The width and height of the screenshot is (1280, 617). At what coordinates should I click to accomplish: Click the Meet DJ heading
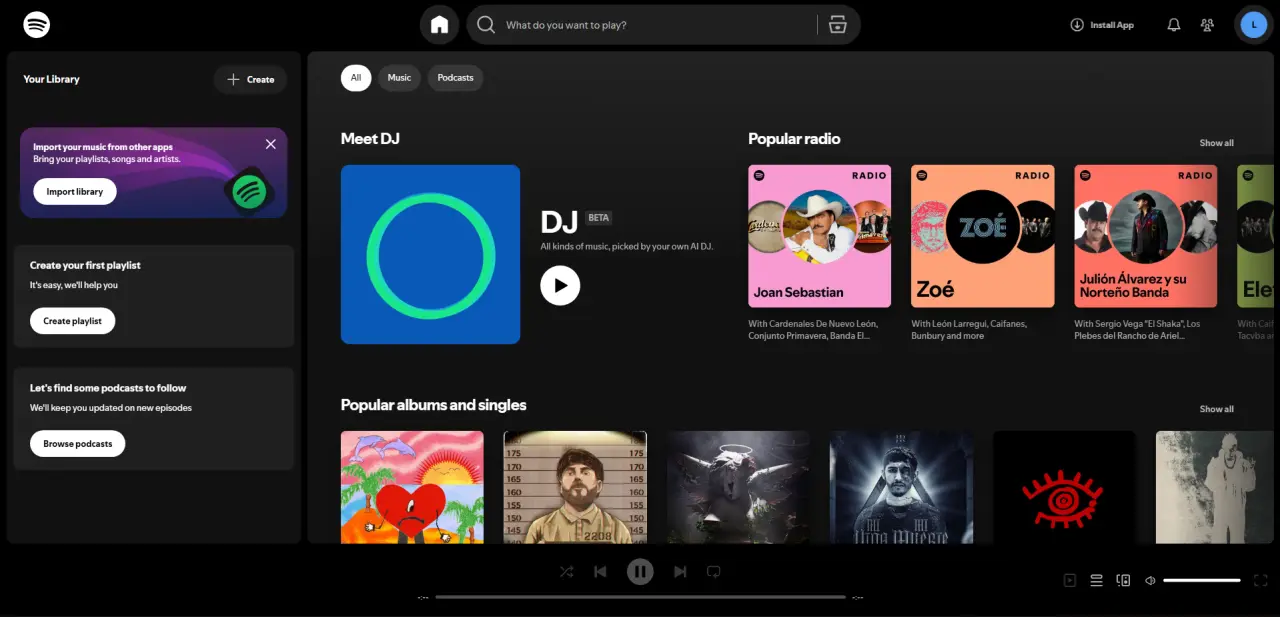pos(370,139)
